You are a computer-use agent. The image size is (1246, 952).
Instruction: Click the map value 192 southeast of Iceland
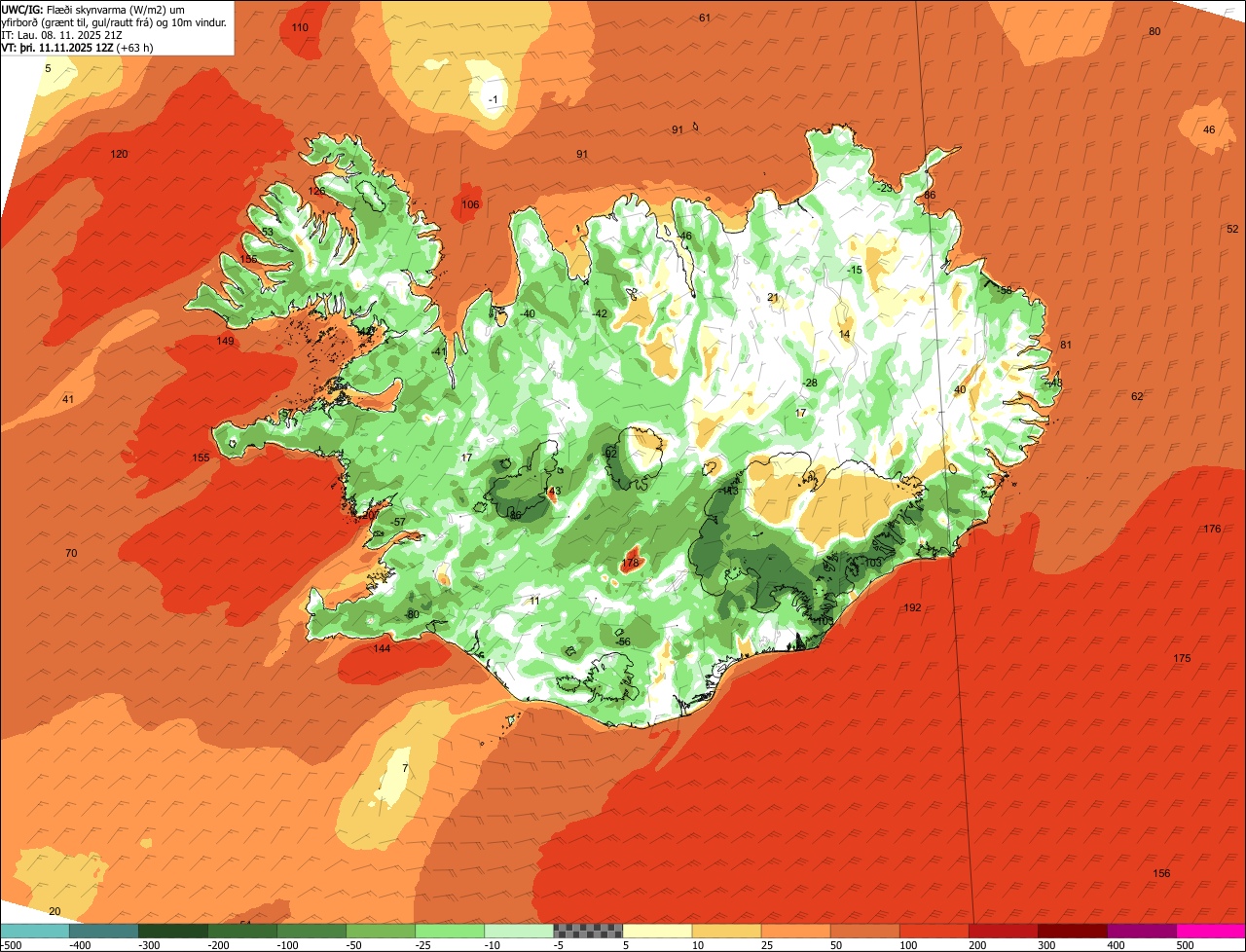[x=912, y=607]
